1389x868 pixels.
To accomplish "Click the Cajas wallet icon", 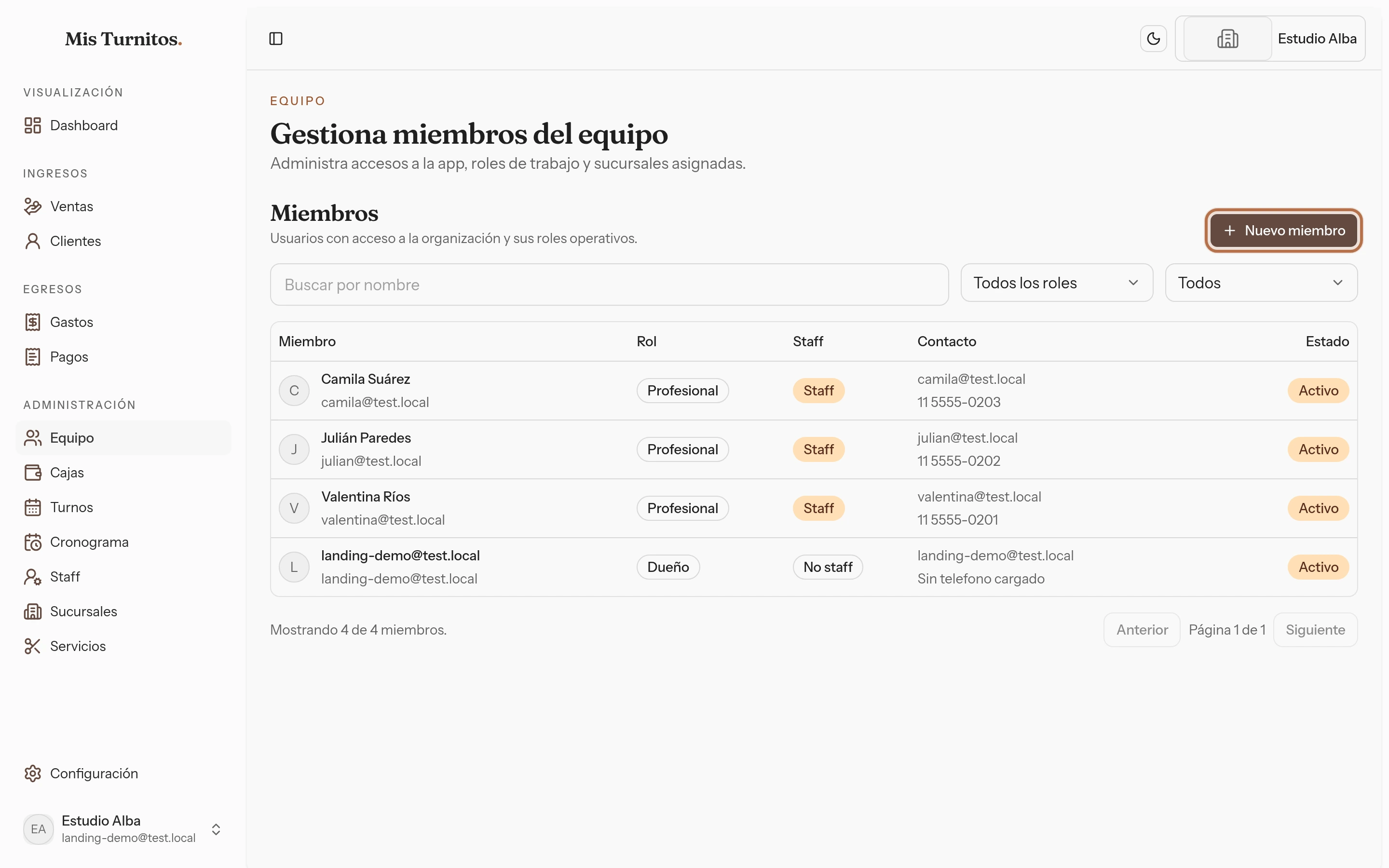I will [x=33, y=473].
